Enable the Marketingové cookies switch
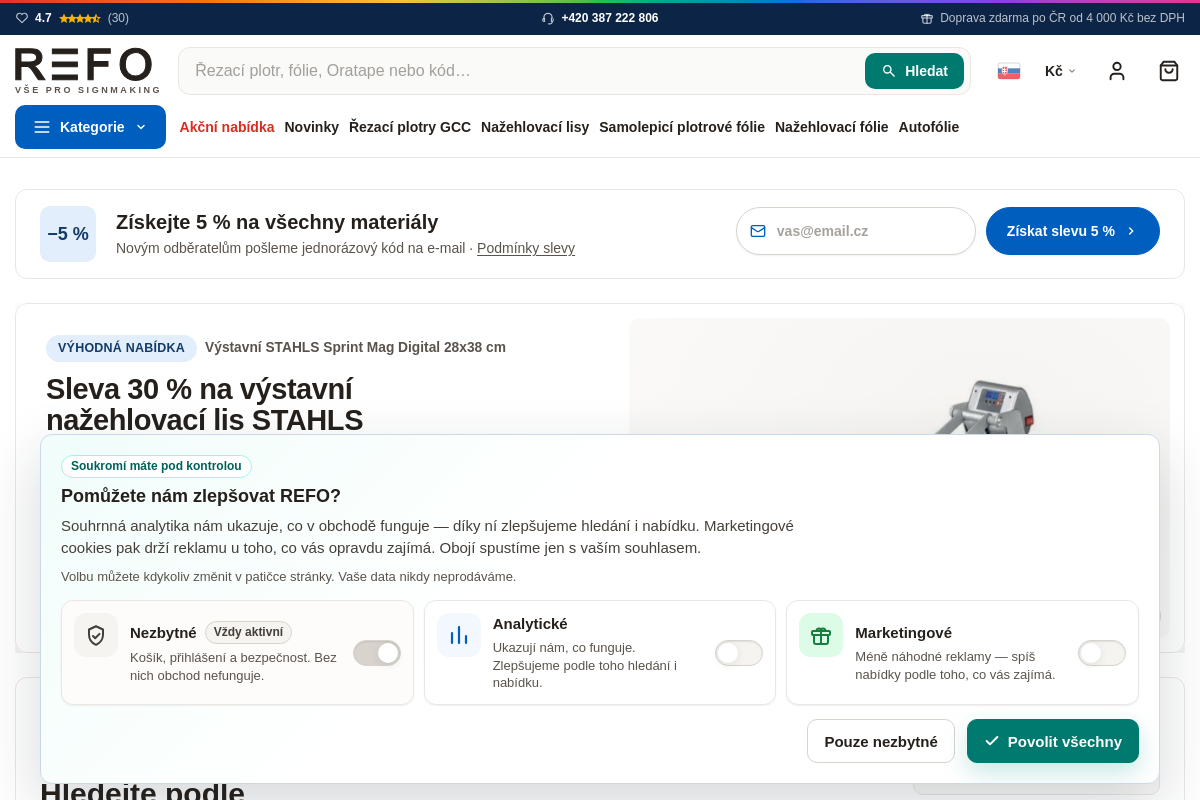 [1102, 653]
